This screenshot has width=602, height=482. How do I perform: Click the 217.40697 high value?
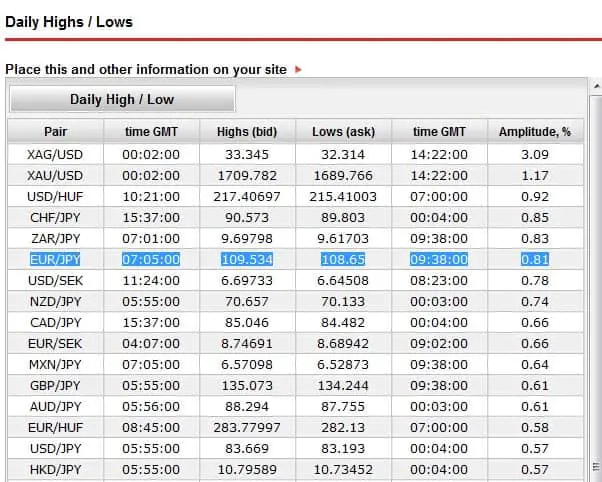pyautogui.click(x=247, y=197)
